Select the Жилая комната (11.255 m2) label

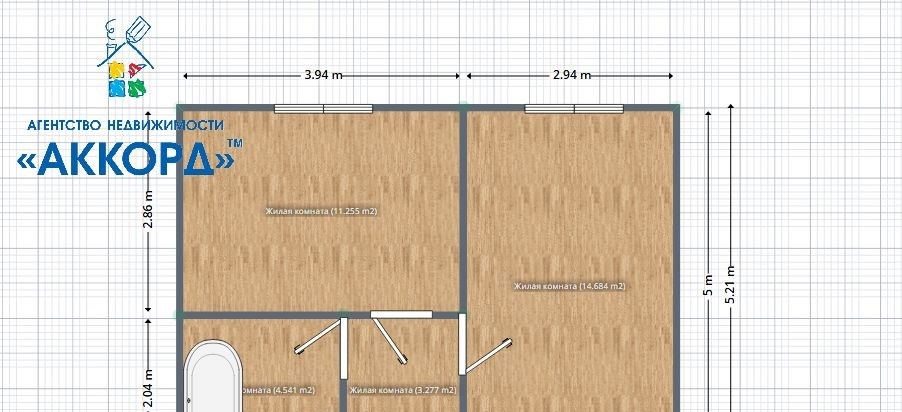321,212
